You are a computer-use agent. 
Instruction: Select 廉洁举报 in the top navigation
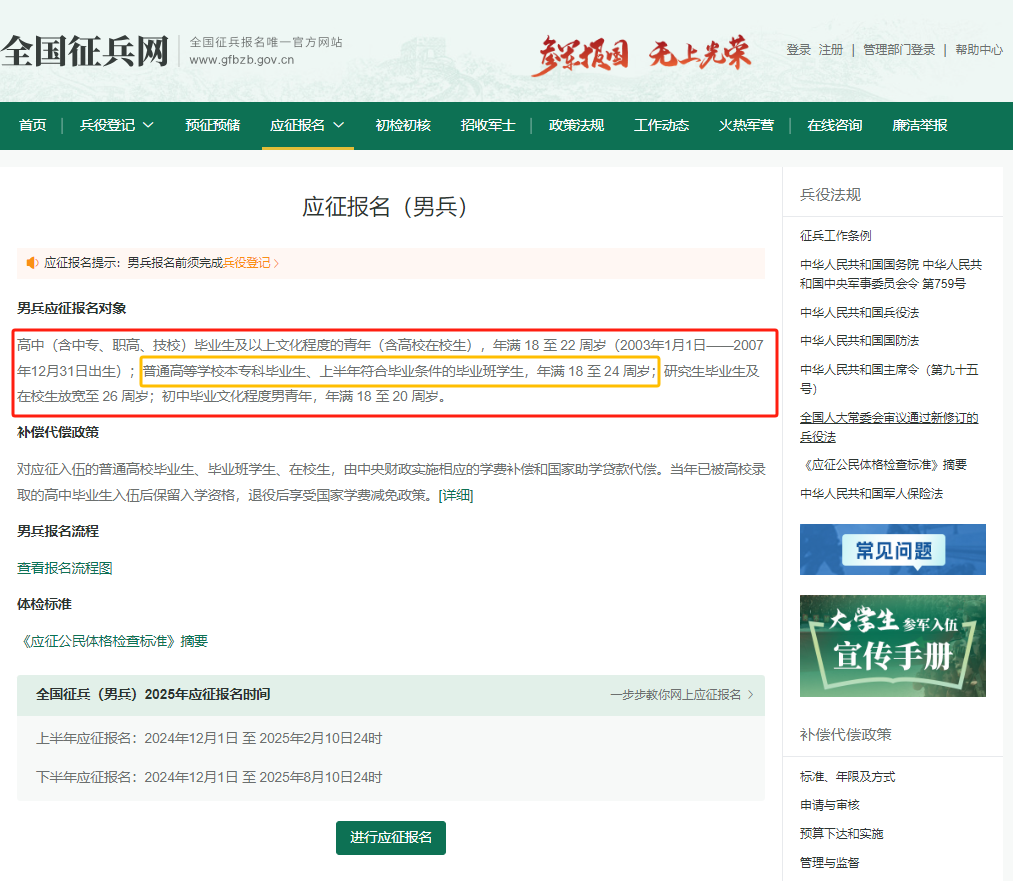[x=918, y=125]
